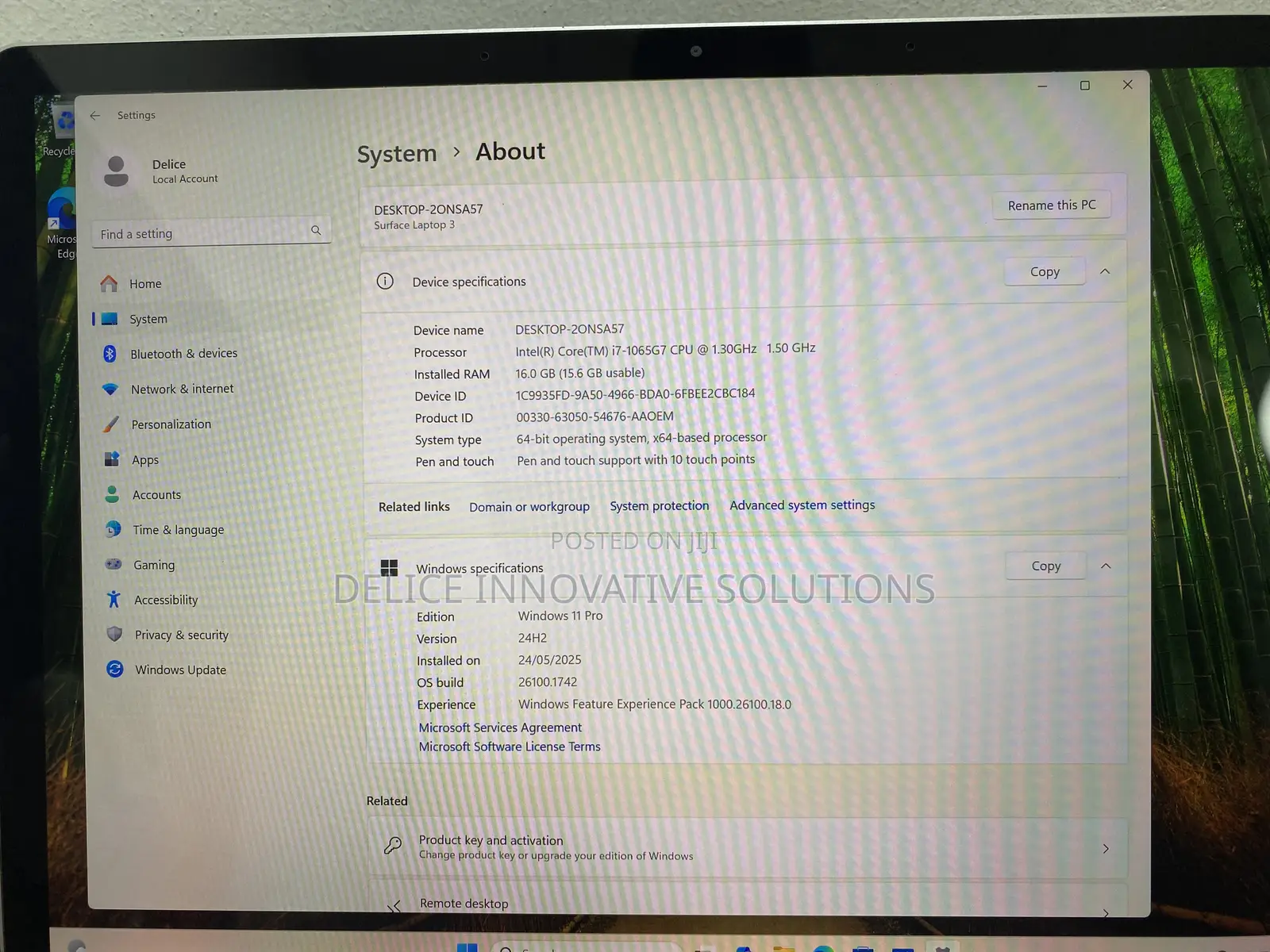
Task: Click the Accounts person icon
Action: [x=112, y=494]
